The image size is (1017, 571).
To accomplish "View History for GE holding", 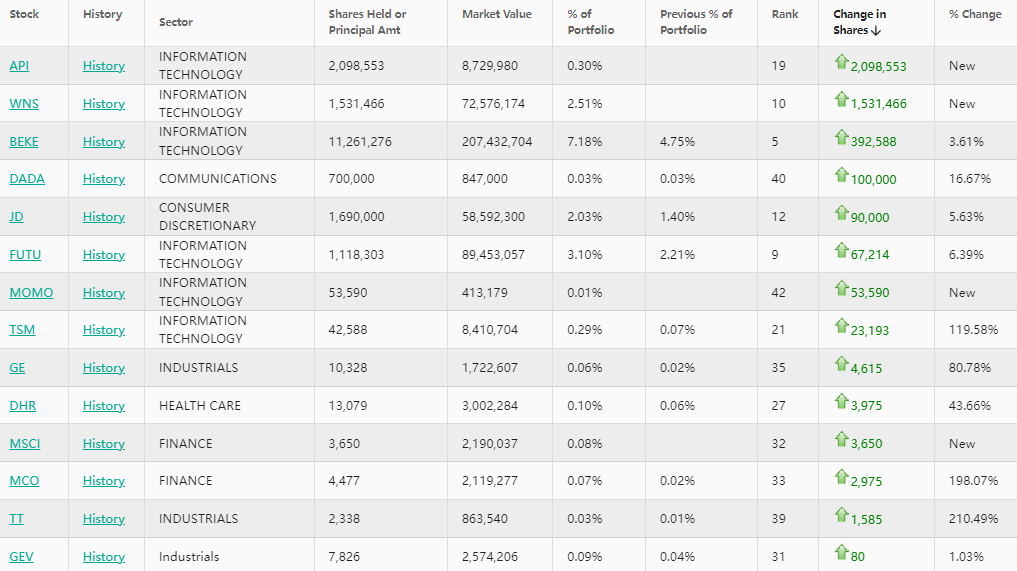I will pos(104,368).
